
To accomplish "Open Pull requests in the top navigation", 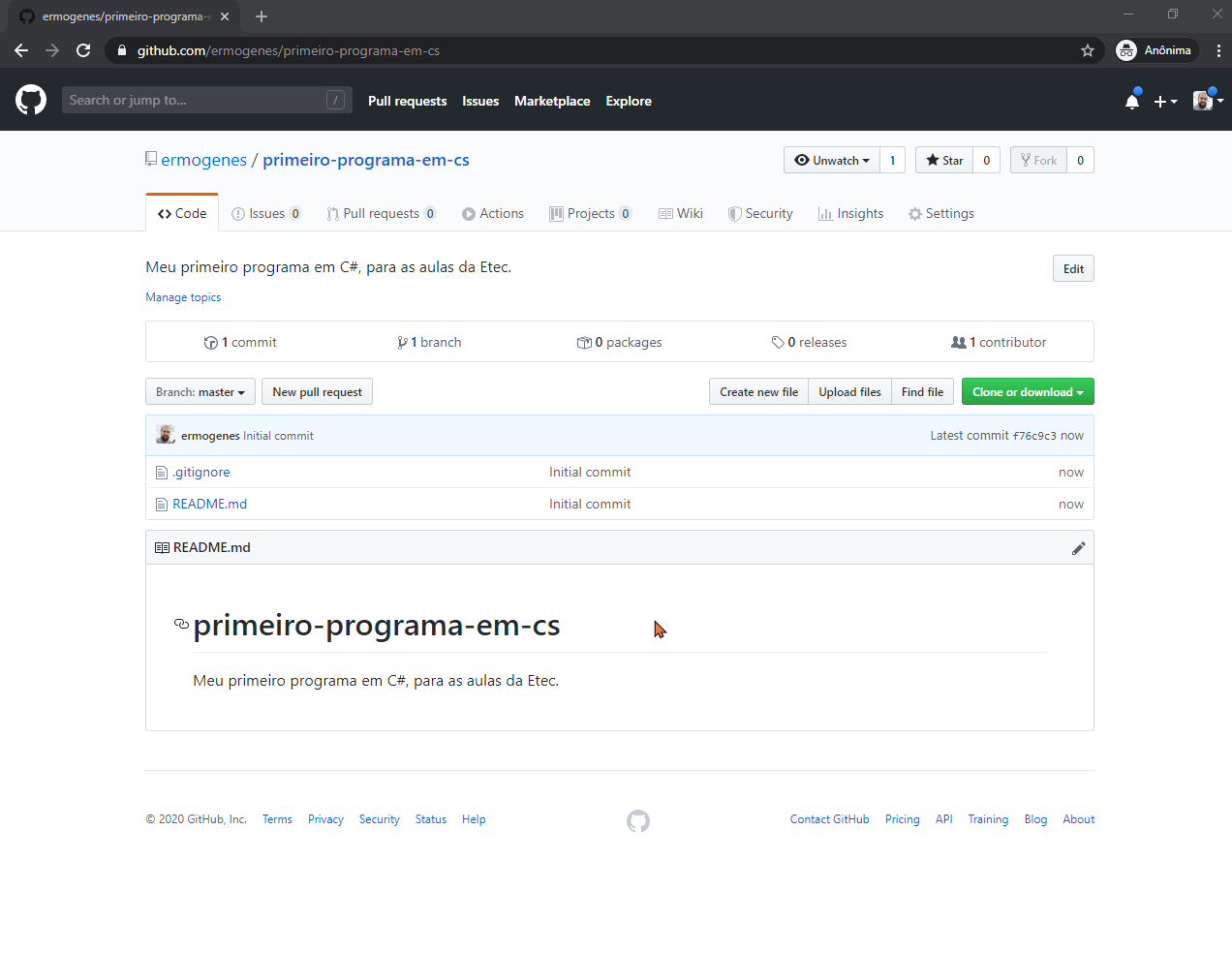I will [x=407, y=101].
